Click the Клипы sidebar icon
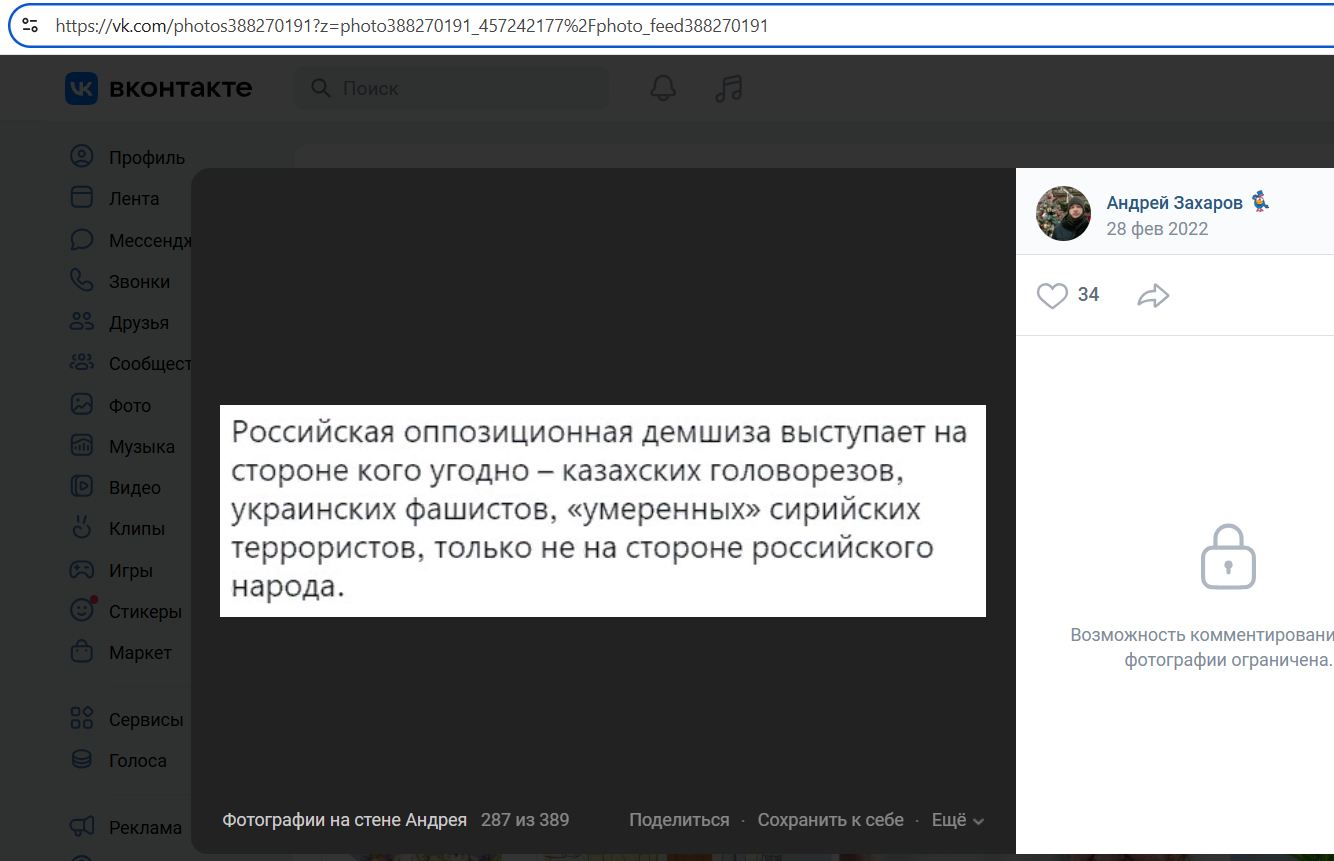 [x=81, y=528]
